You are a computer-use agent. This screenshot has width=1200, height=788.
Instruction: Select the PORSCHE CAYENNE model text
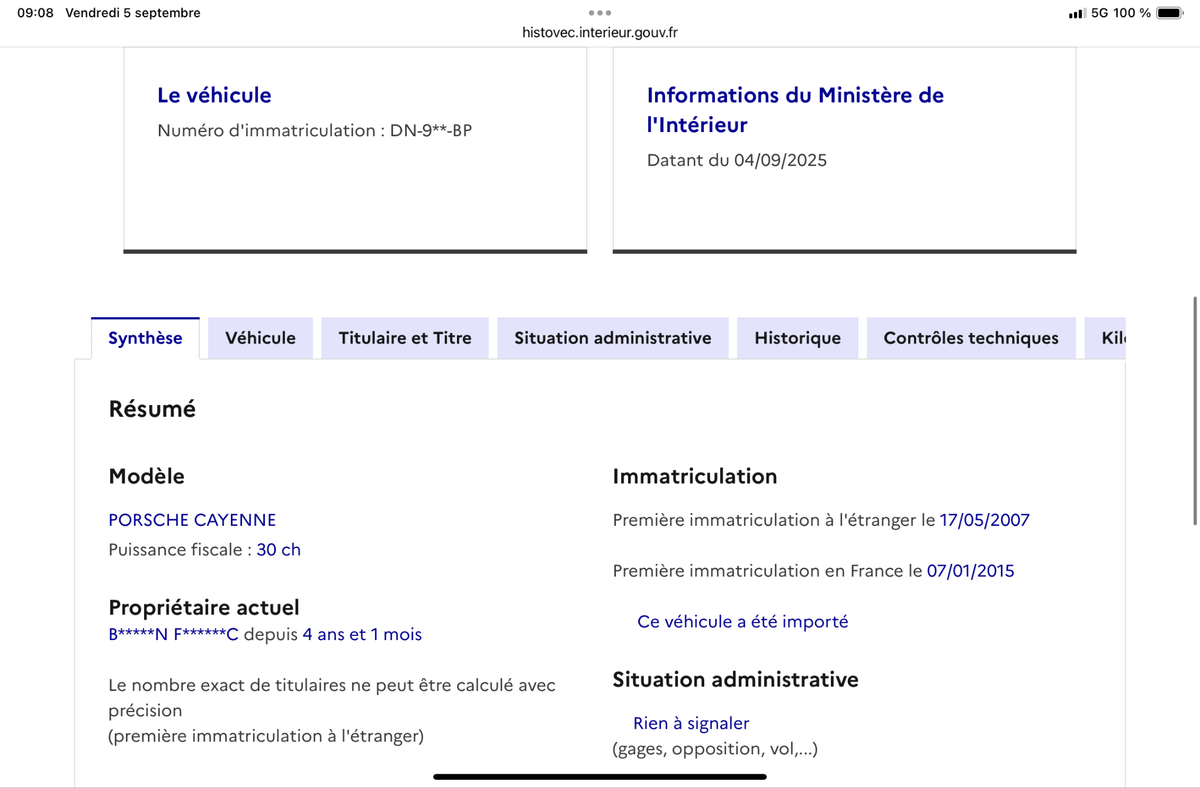pyautogui.click(x=192, y=520)
